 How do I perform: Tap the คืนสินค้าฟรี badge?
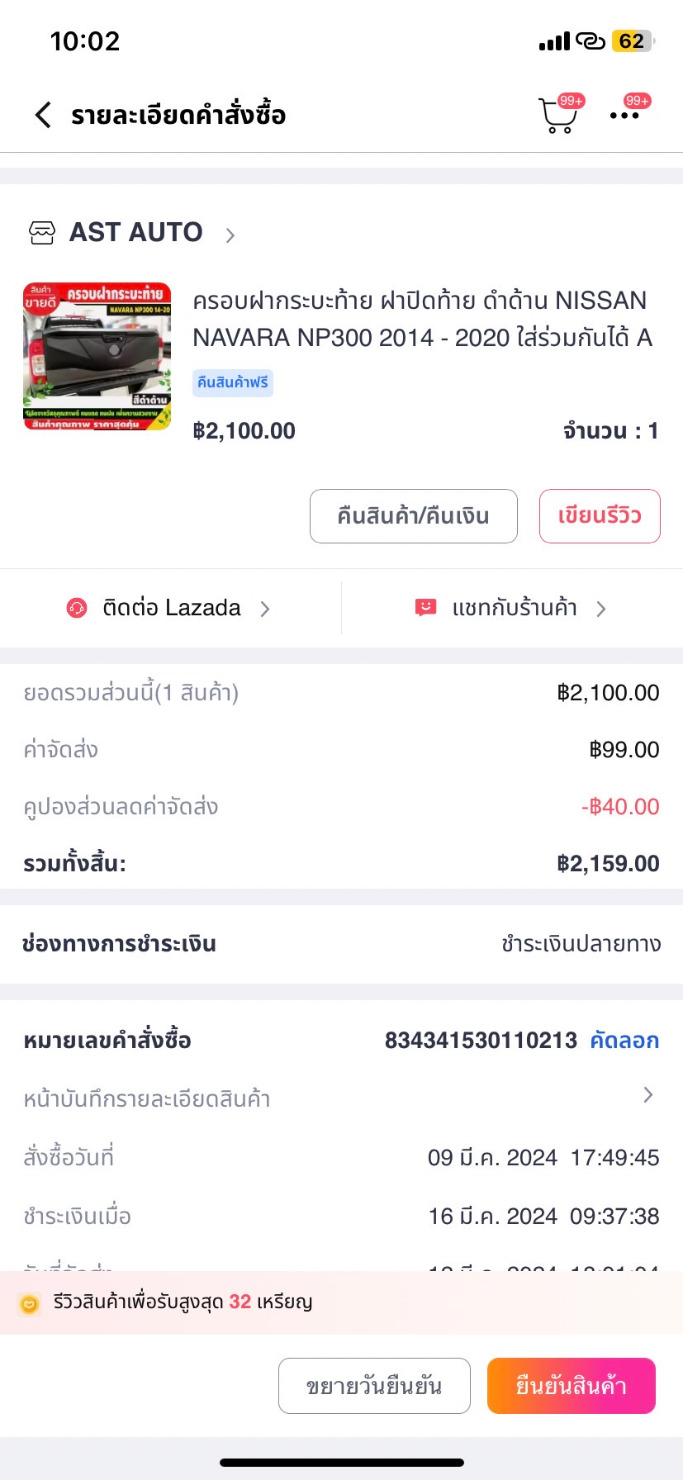pos(233,383)
